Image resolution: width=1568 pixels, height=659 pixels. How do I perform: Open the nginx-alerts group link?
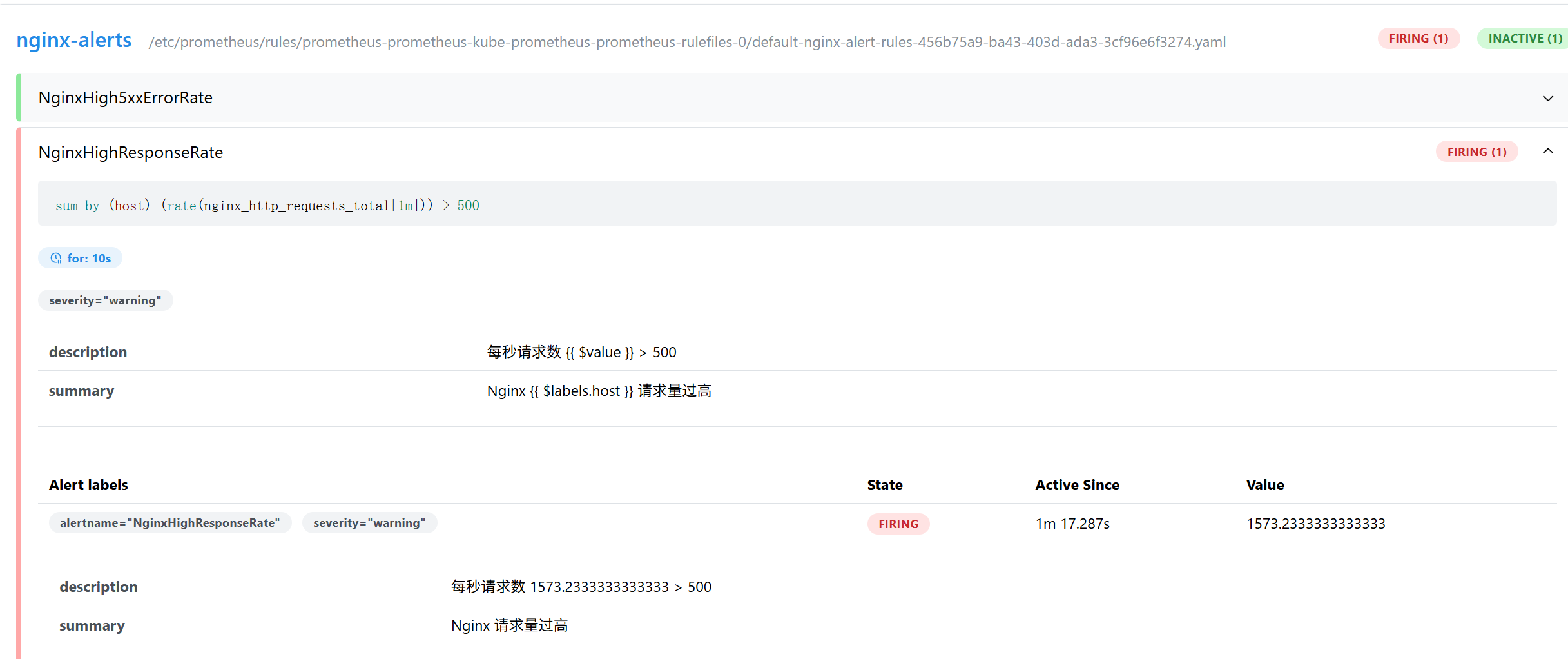74,41
